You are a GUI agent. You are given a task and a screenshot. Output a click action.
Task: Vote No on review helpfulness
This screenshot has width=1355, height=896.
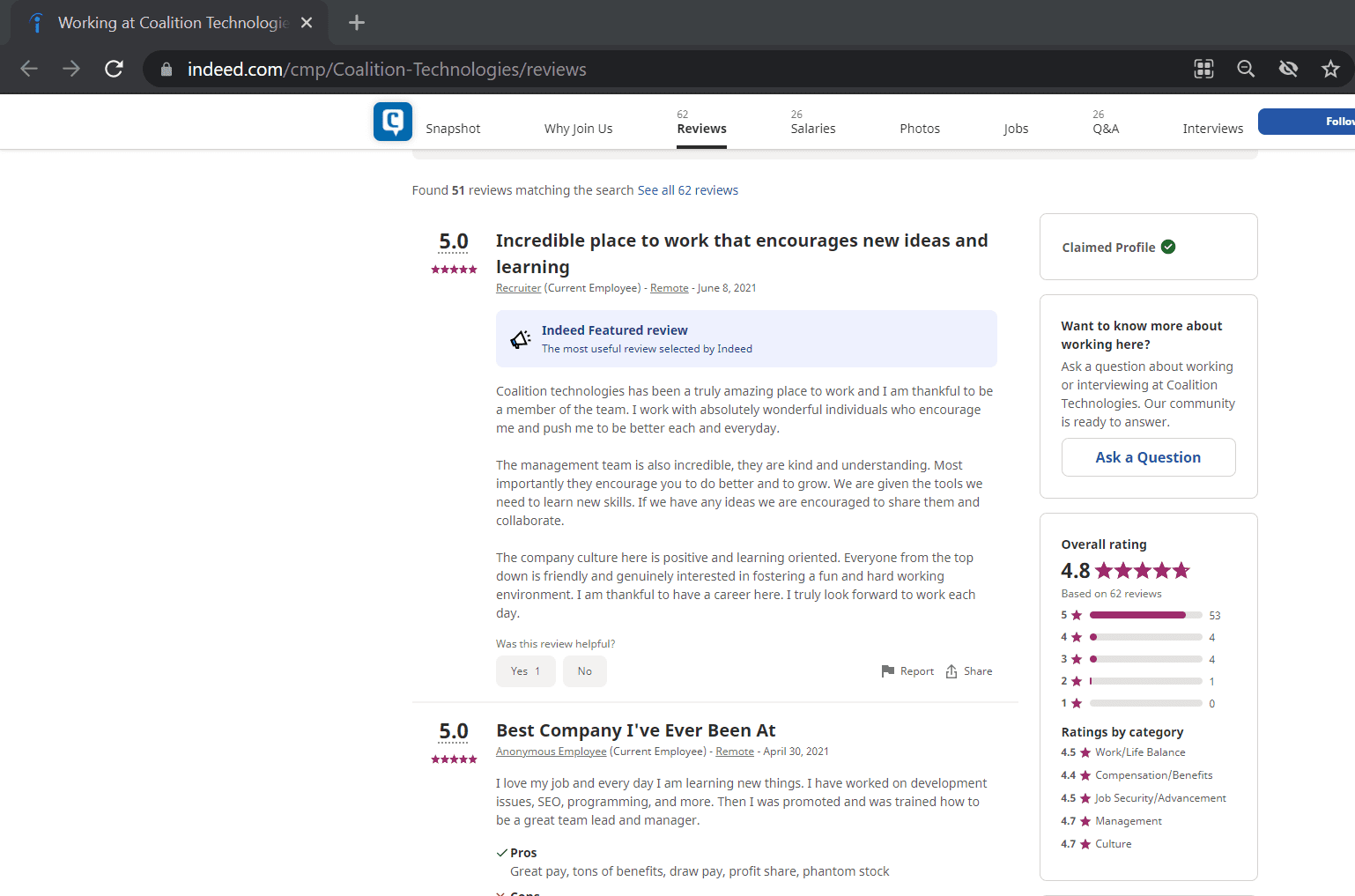point(585,671)
